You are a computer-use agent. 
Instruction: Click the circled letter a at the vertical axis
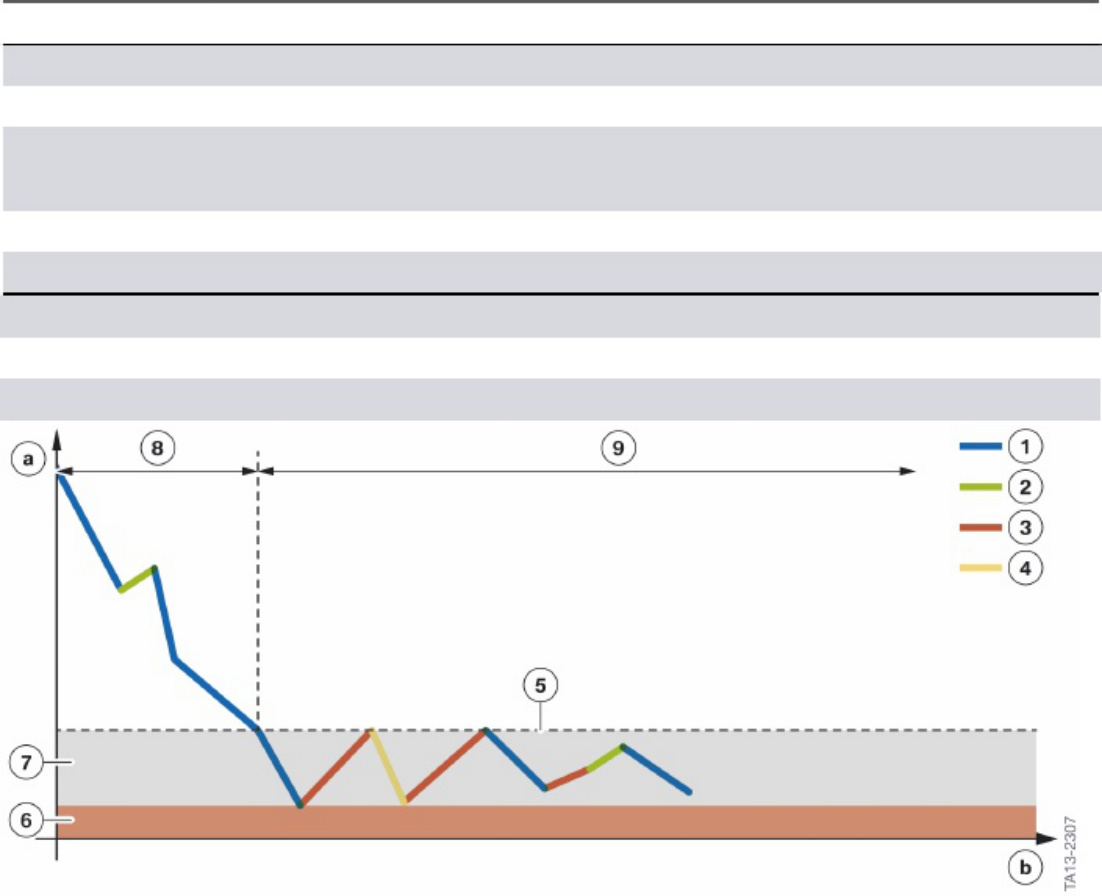click(28, 459)
